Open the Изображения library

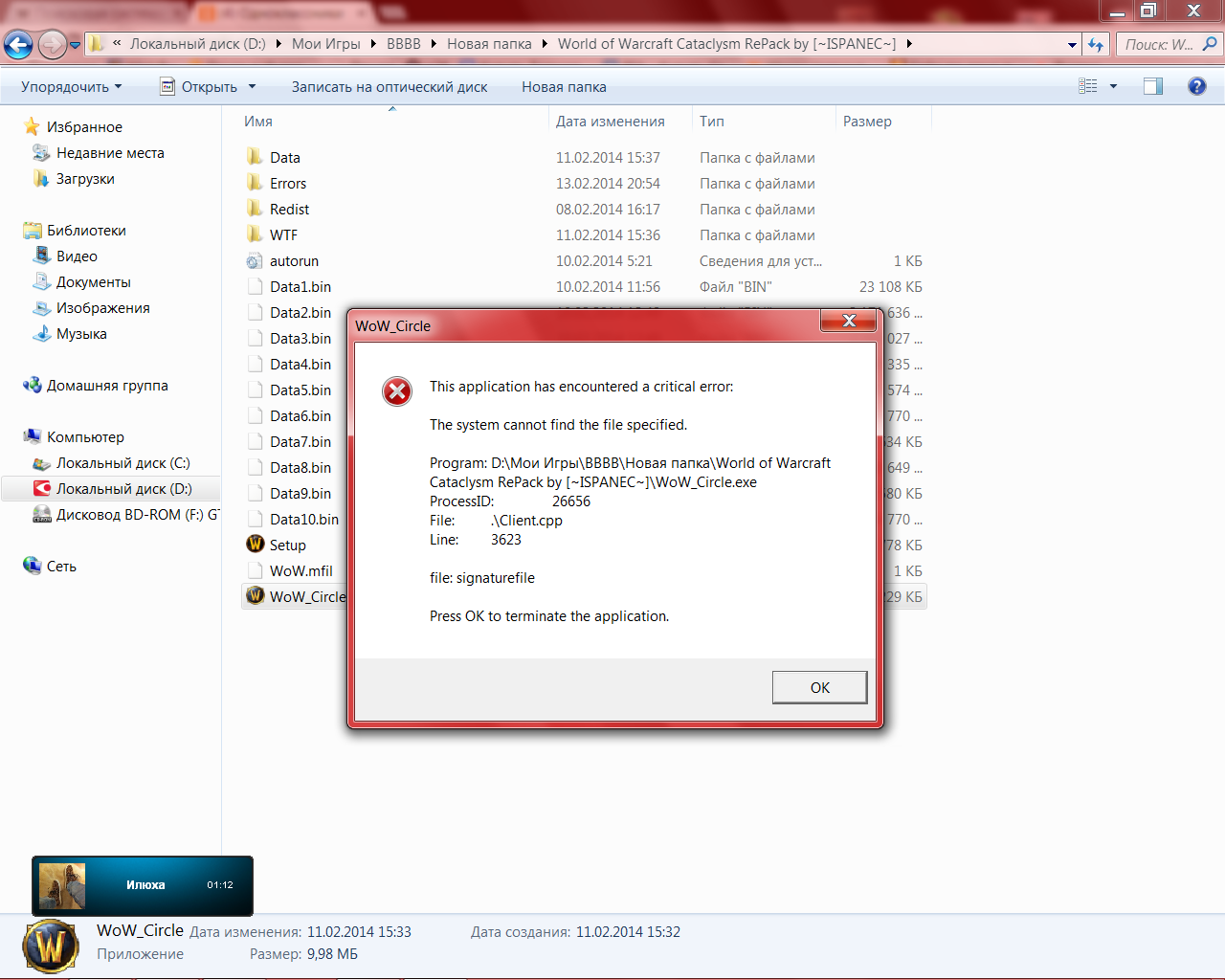(91, 307)
